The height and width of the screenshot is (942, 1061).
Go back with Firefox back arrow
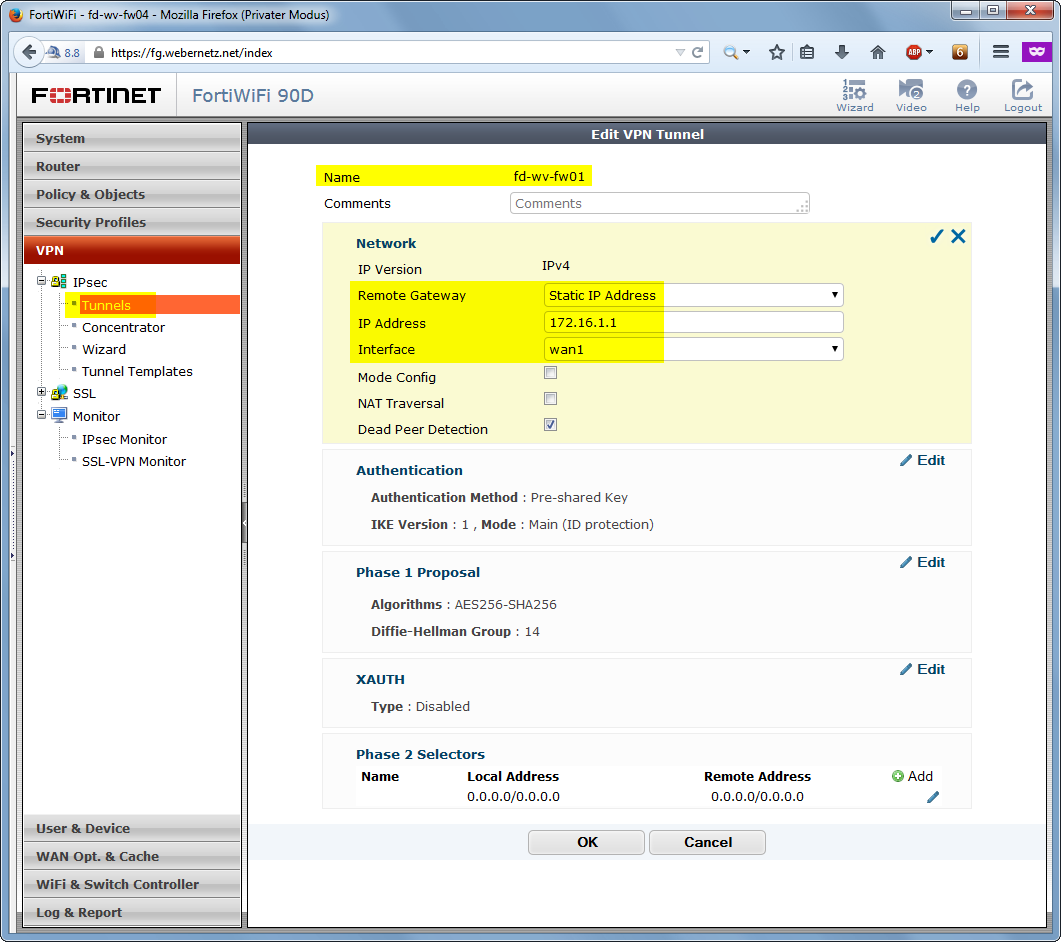(x=29, y=52)
